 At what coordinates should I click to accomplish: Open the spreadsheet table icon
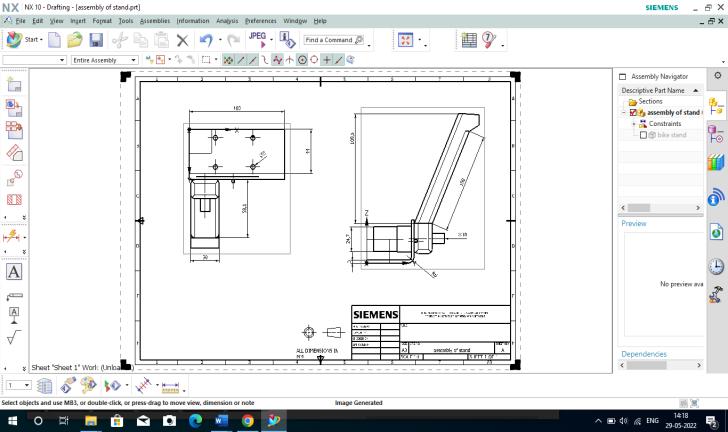pos(469,40)
